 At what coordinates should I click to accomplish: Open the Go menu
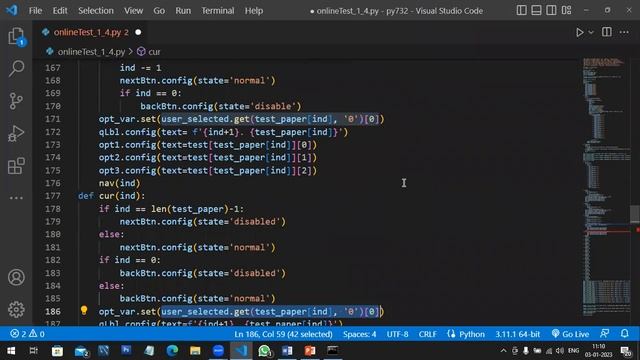click(x=159, y=11)
